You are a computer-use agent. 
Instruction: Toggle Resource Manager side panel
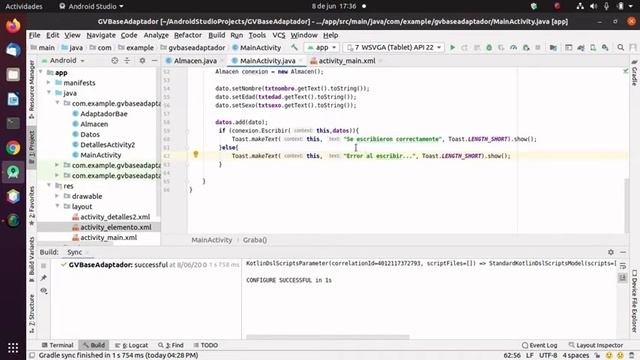tap(31, 89)
